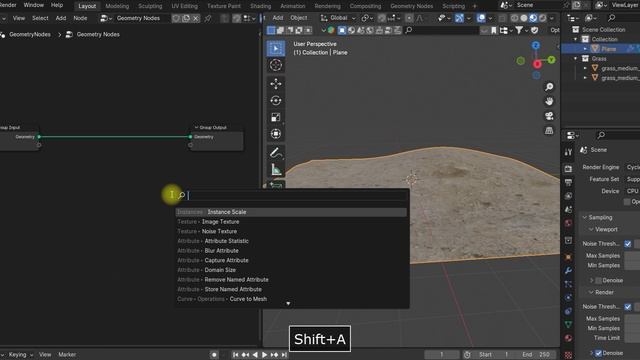The width and height of the screenshot is (640, 360).
Task: Click the End frame field showing 250
Action: tap(537, 355)
